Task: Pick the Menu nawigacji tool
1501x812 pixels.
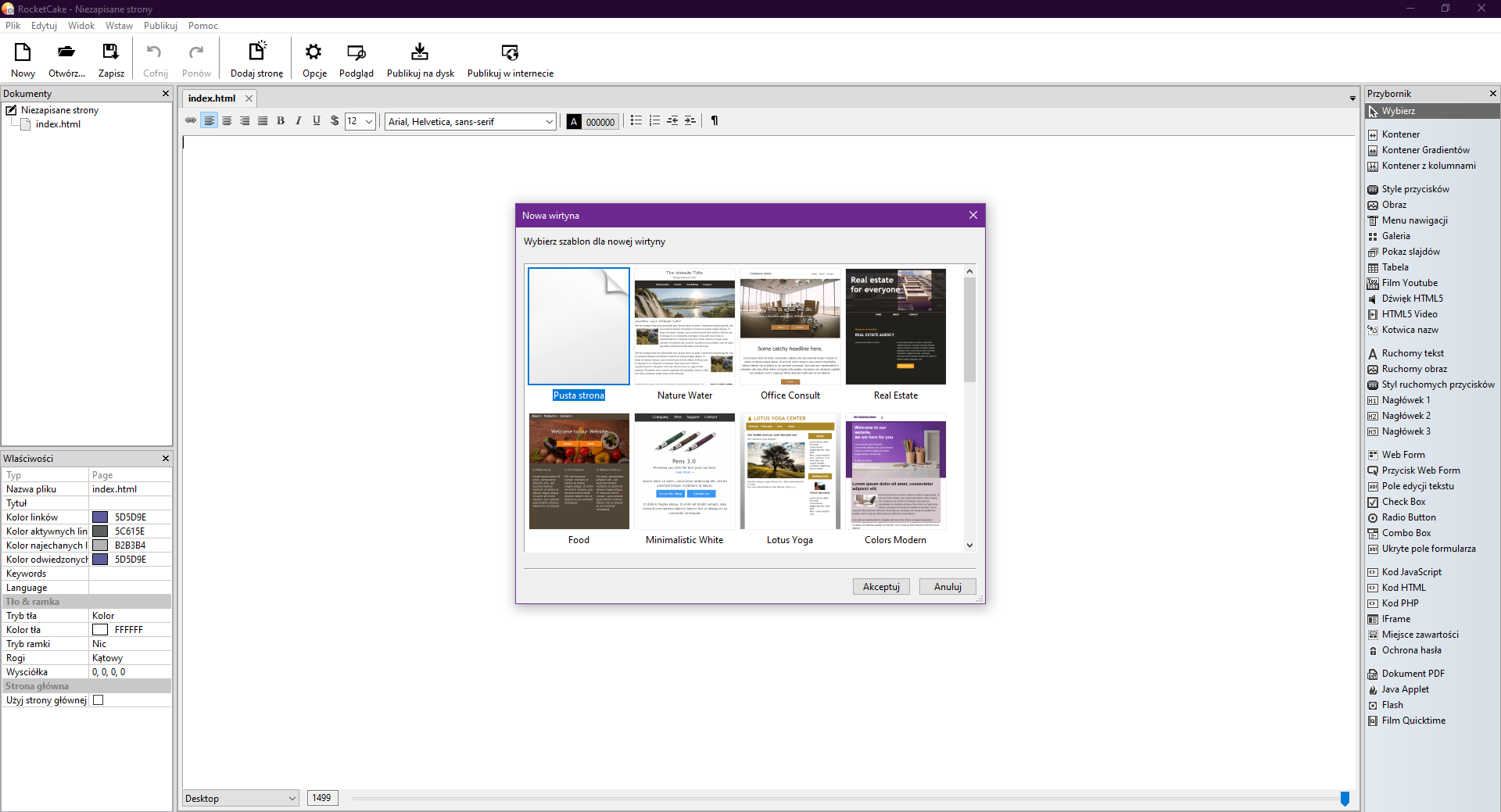Action: 1414,220
